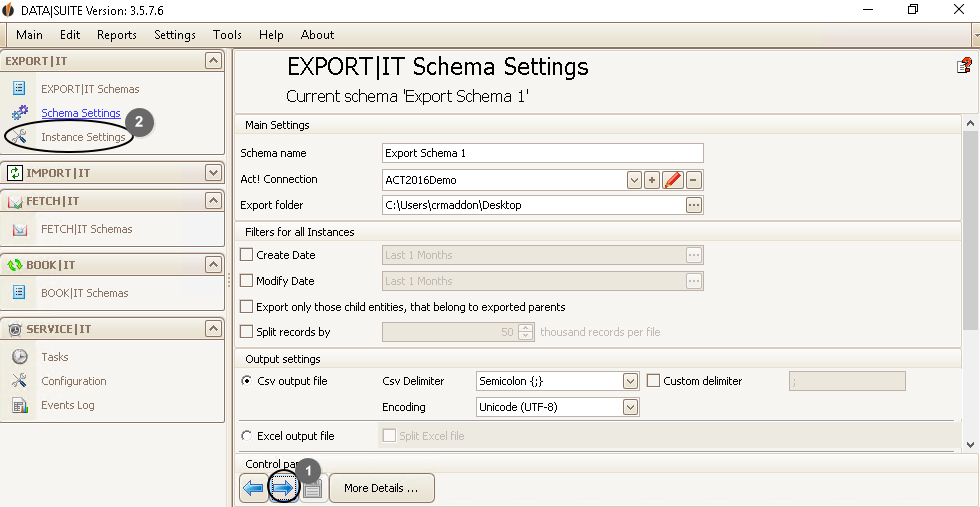Enable Custom delimiter checkbox
Viewport: 980px width, 507px height.
(x=653, y=380)
